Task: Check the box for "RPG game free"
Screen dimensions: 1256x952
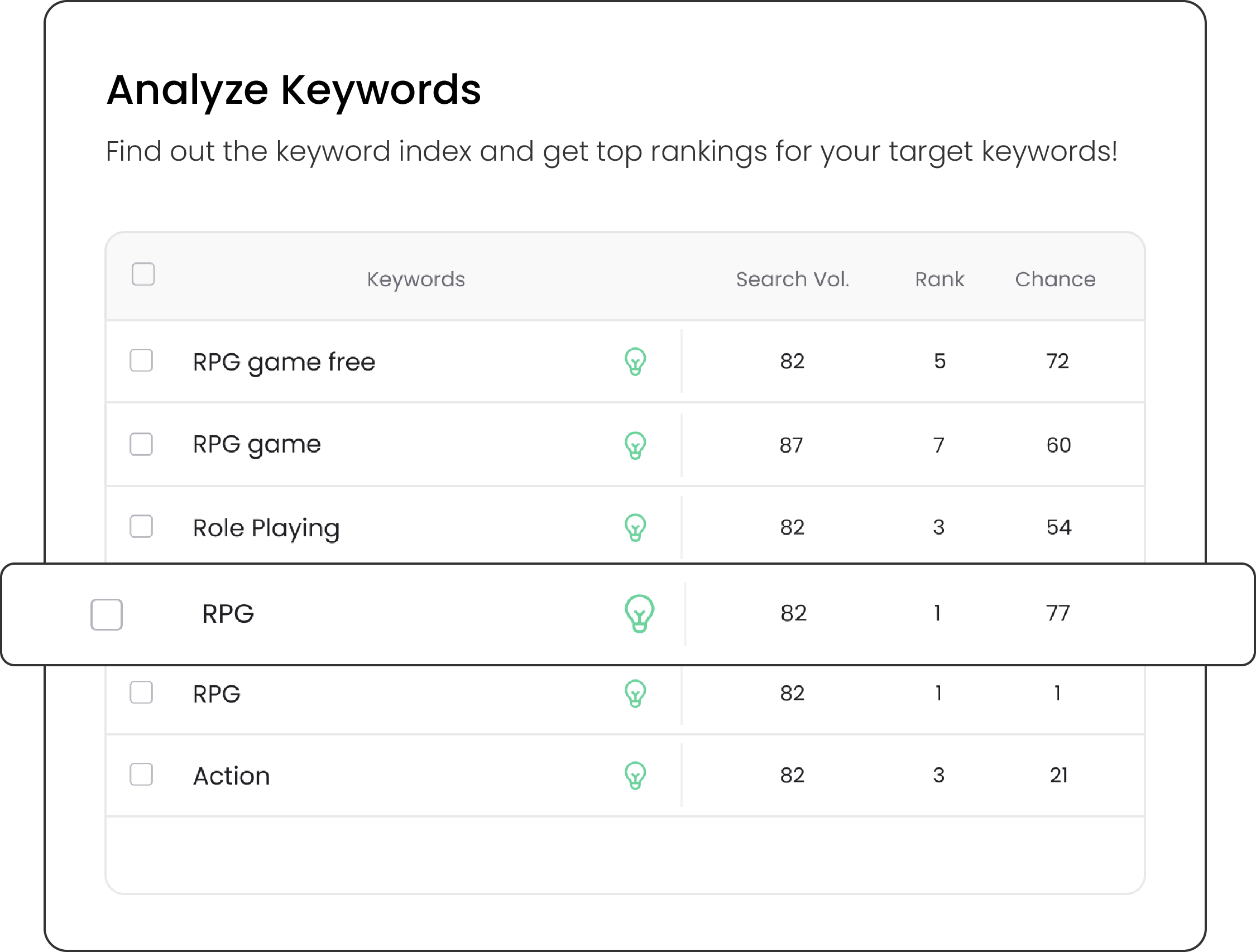Action: click(141, 360)
